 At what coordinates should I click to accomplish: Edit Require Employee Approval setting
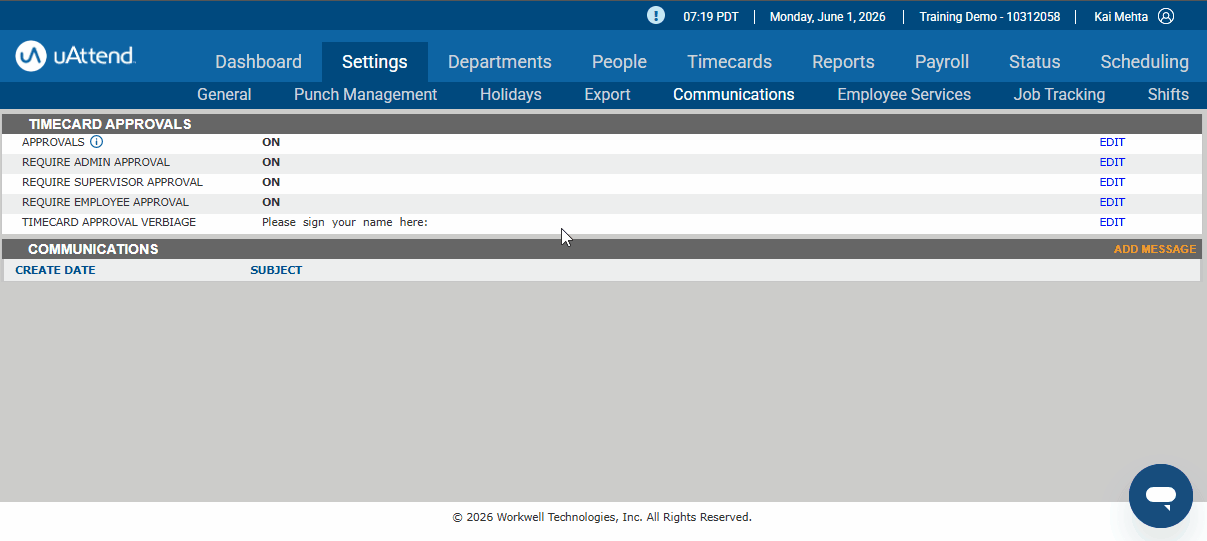tap(1112, 202)
